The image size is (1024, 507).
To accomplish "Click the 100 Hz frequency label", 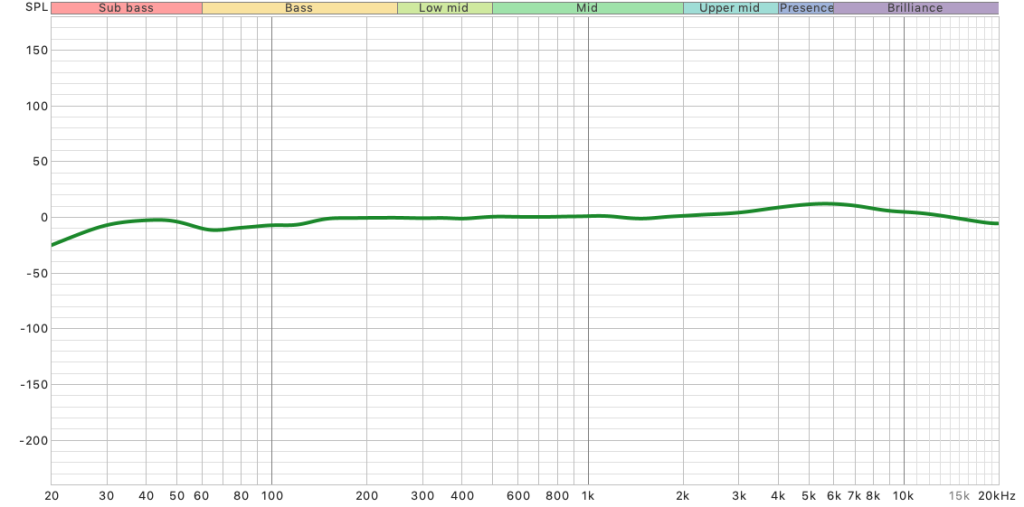I will pyautogui.click(x=272, y=496).
